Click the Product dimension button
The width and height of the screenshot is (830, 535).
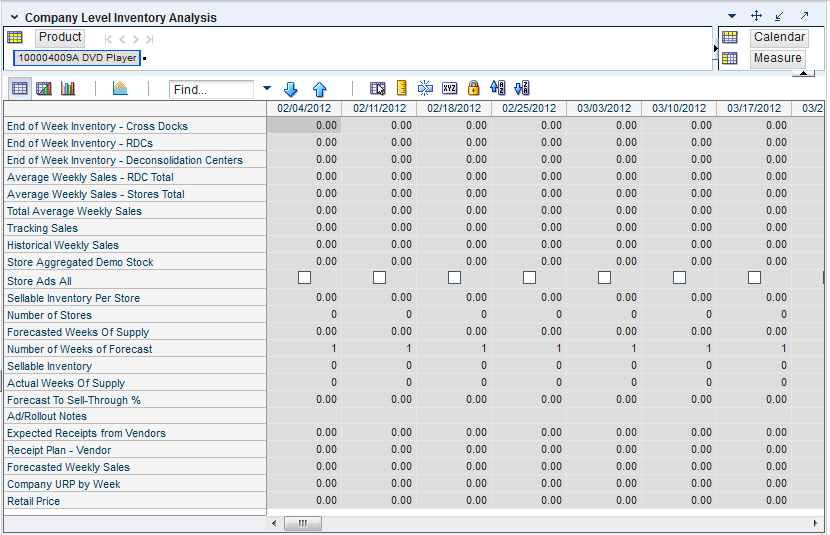[60, 37]
